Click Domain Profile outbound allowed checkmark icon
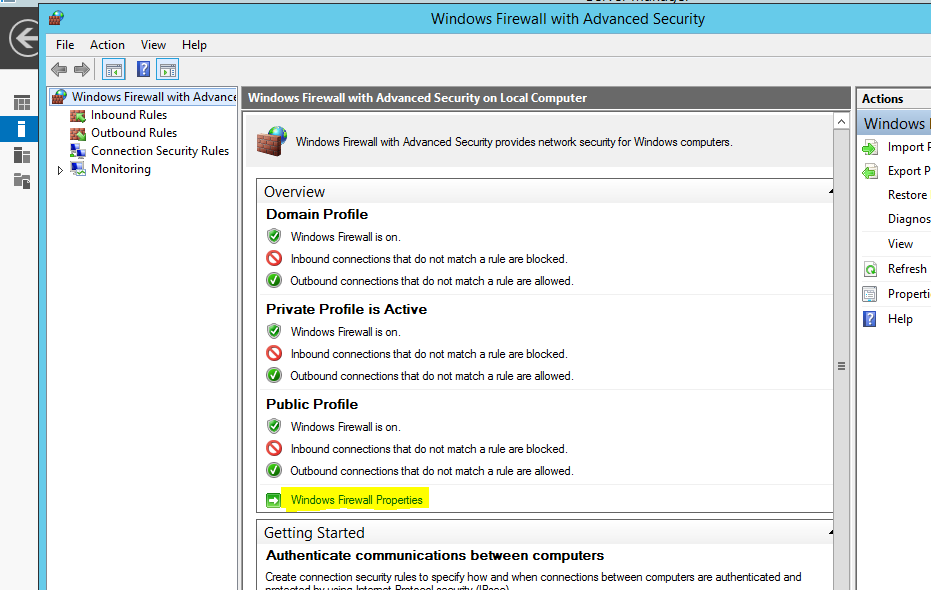The width and height of the screenshot is (931, 590). (274, 280)
